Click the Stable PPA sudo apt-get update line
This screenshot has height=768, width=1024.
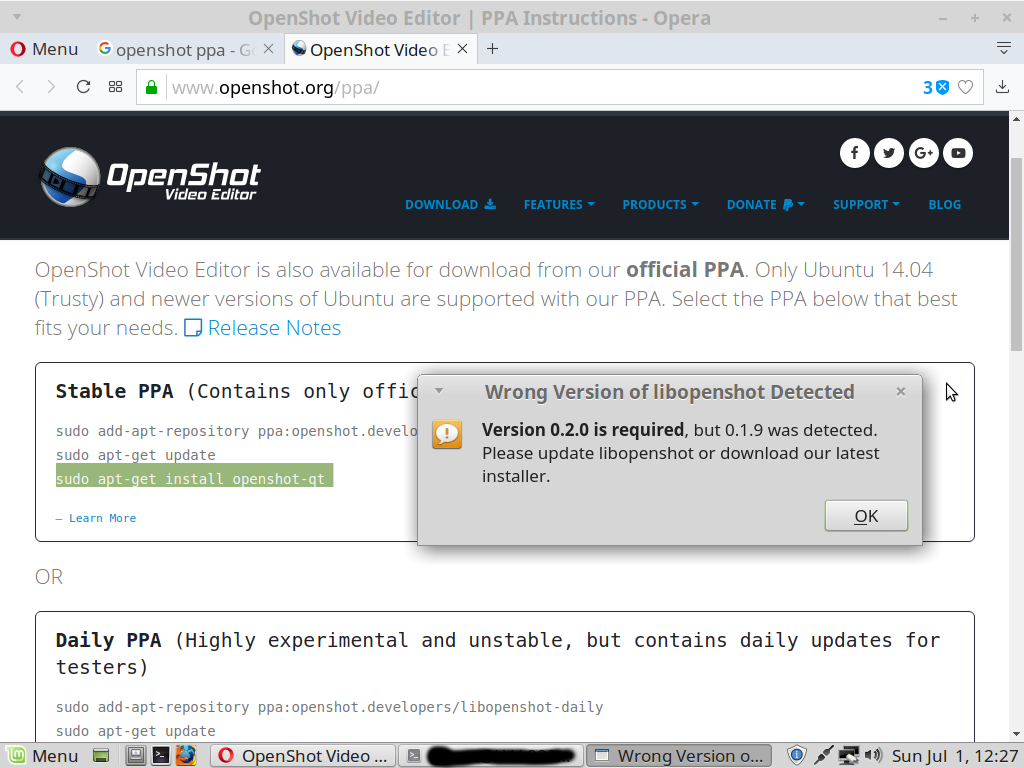coord(135,455)
